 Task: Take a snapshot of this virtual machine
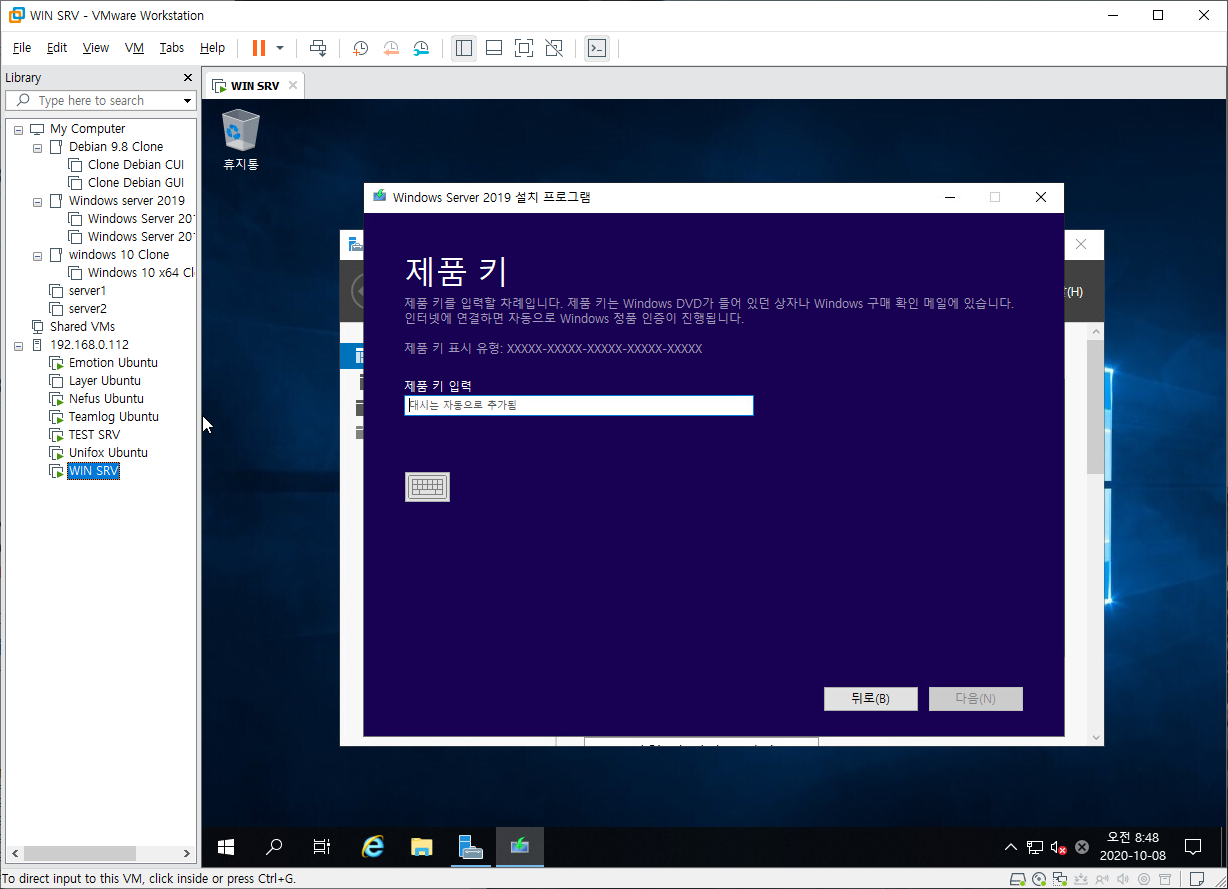pyautogui.click(x=360, y=48)
